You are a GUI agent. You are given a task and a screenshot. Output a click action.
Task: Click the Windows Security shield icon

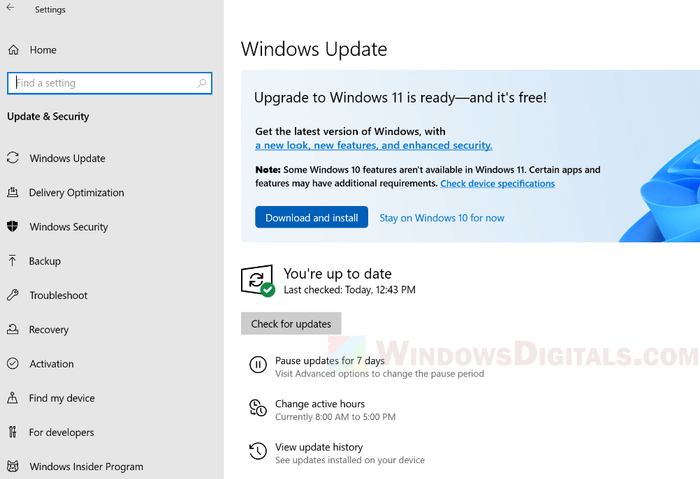(12, 226)
